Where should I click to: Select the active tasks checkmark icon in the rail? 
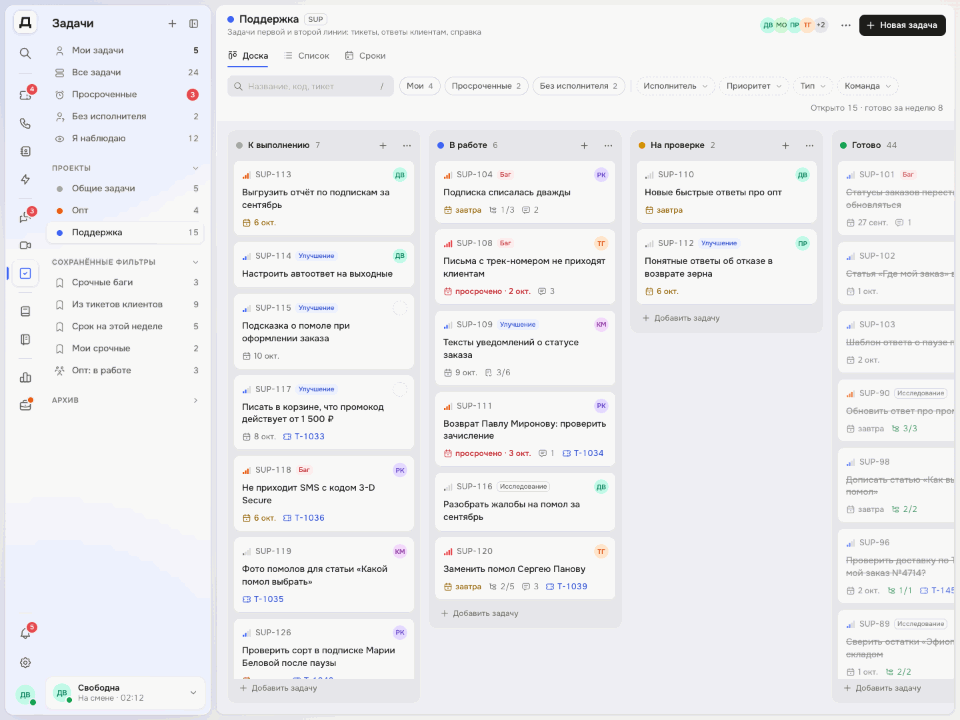[x=25, y=273]
